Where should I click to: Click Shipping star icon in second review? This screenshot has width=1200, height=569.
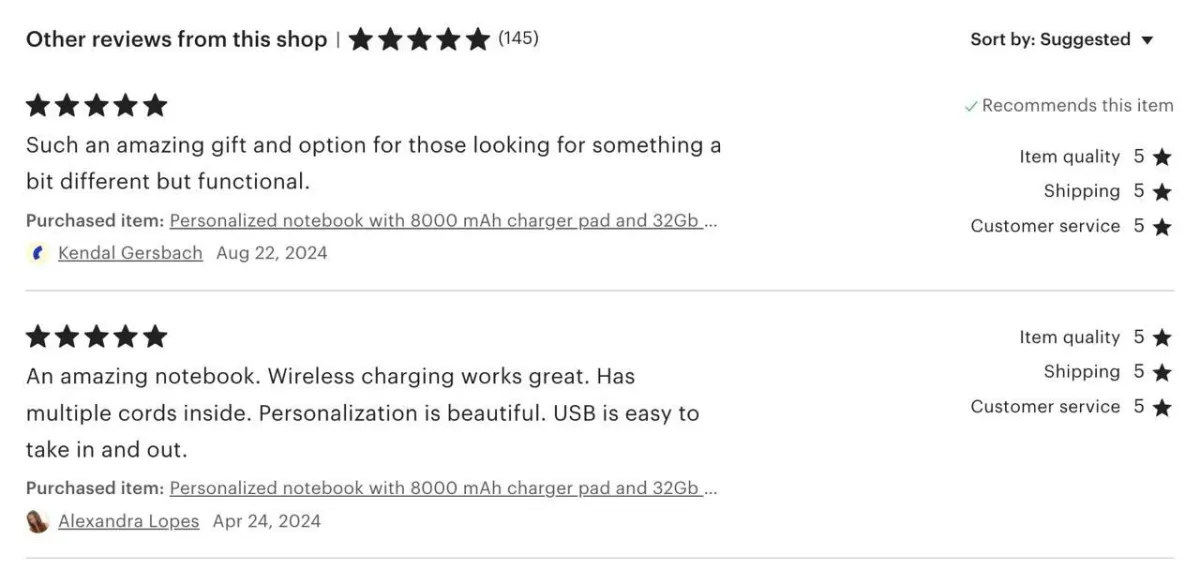coord(1161,373)
